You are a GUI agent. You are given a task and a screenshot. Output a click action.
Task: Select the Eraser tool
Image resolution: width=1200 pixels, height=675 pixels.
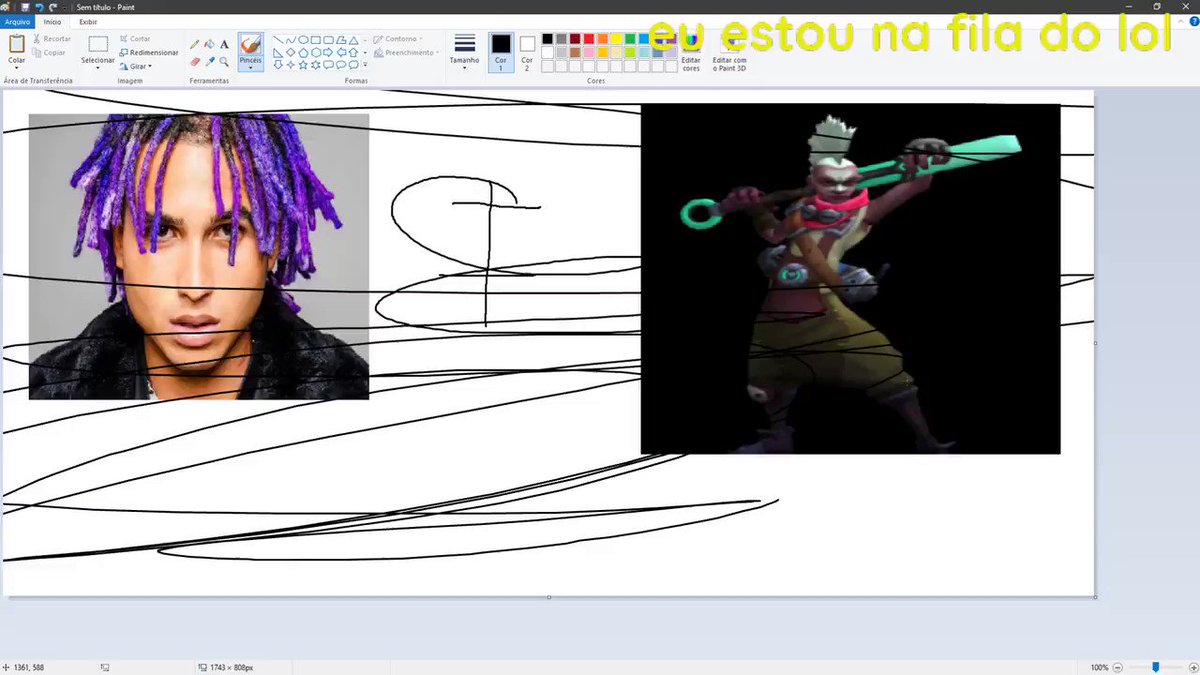click(195, 61)
